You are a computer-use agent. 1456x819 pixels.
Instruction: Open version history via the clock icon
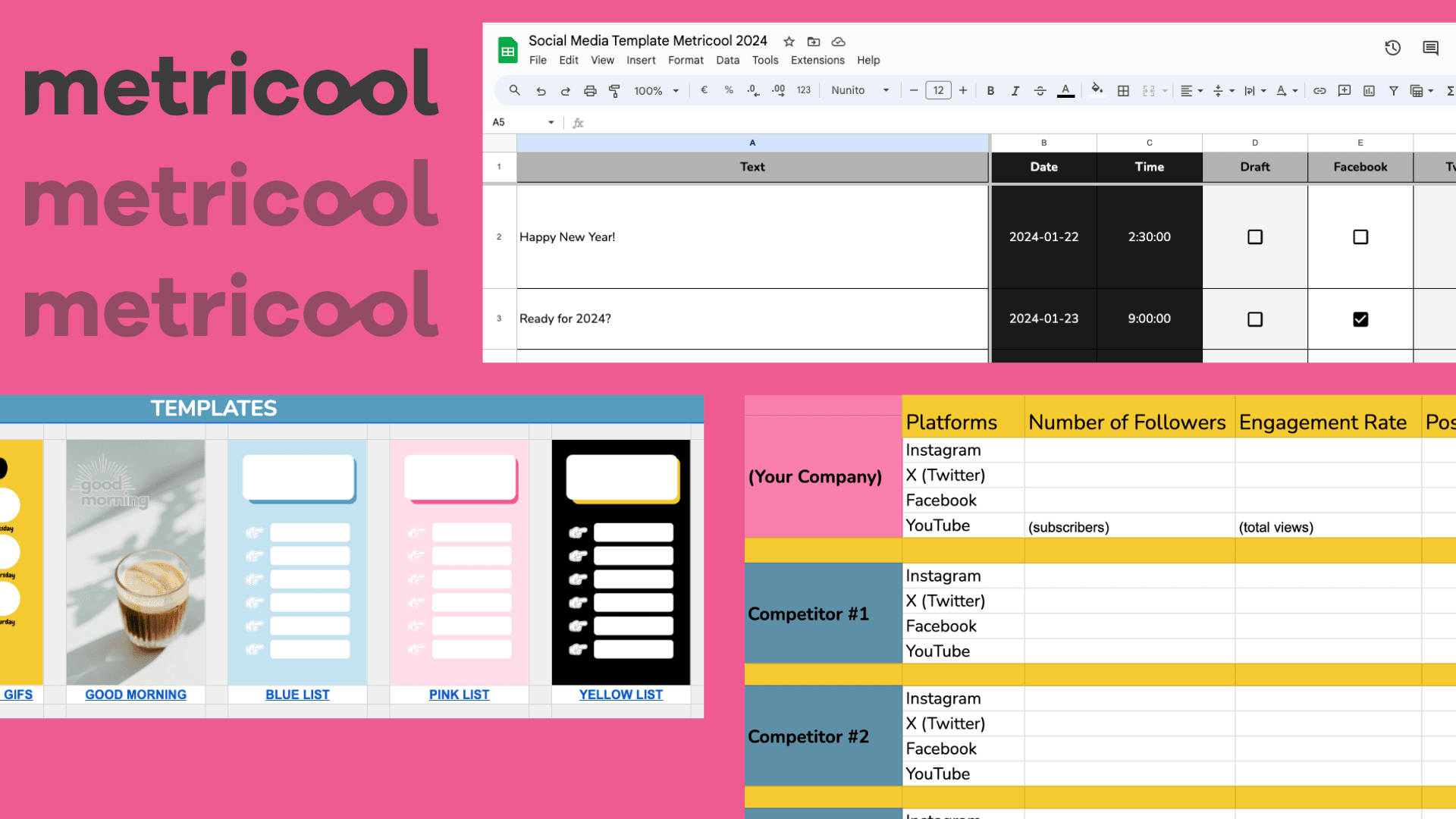coord(1392,48)
